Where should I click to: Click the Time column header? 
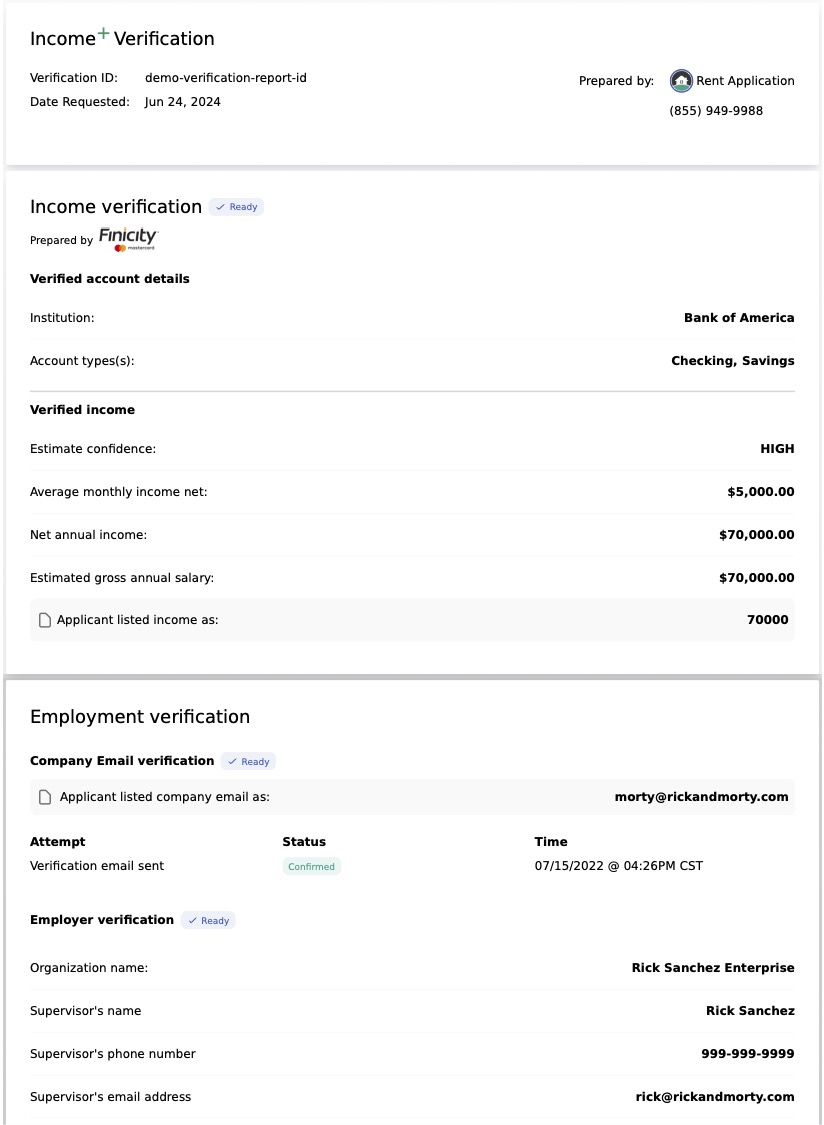click(551, 842)
